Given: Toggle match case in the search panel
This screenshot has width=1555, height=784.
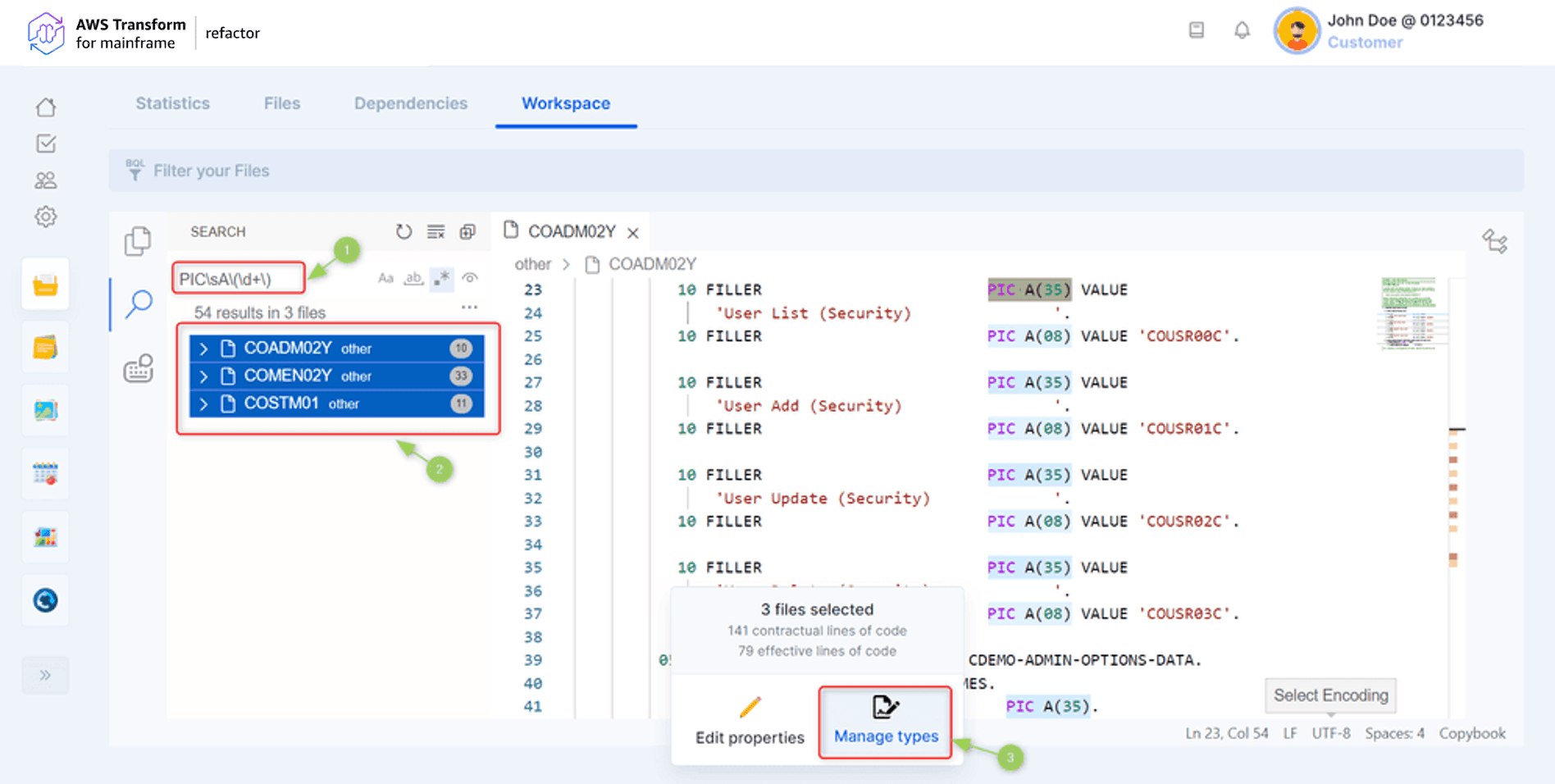Looking at the screenshot, I should (x=385, y=279).
